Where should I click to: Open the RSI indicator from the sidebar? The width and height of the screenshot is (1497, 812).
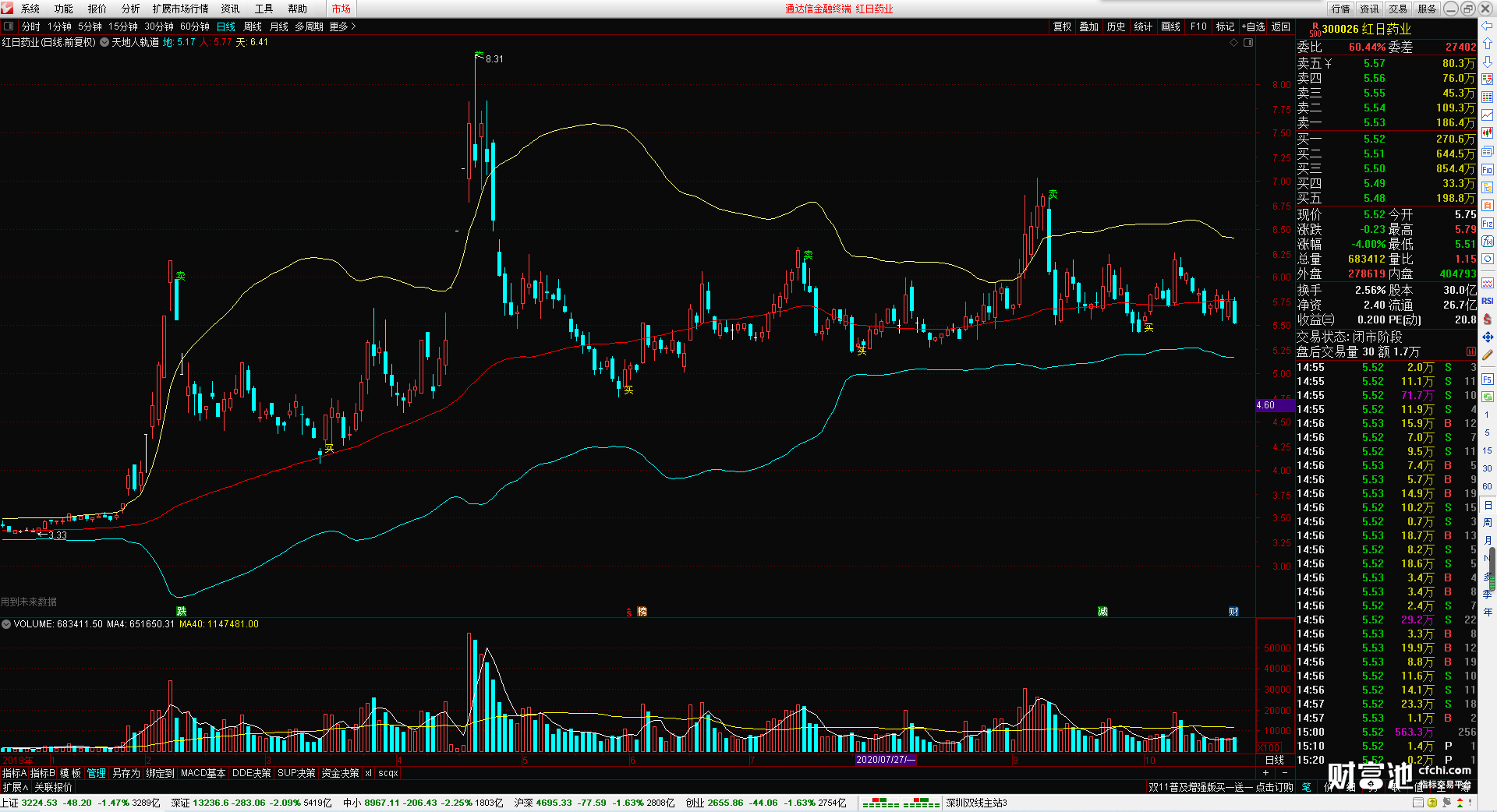pyautogui.click(x=1487, y=301)
